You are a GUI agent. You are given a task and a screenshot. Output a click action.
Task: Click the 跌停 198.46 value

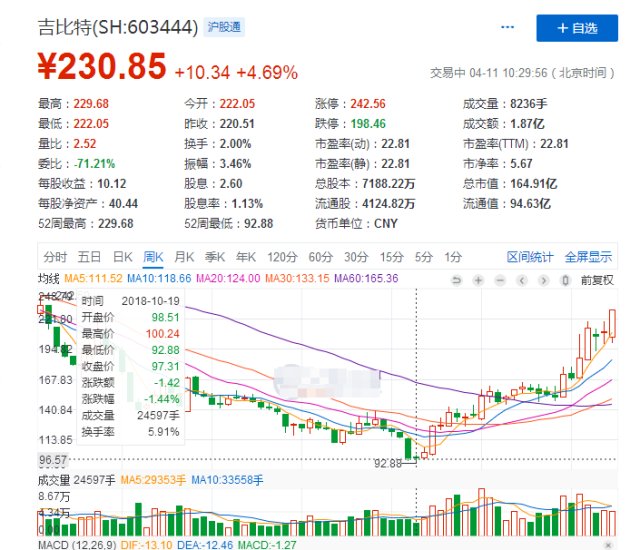[368, 124]
